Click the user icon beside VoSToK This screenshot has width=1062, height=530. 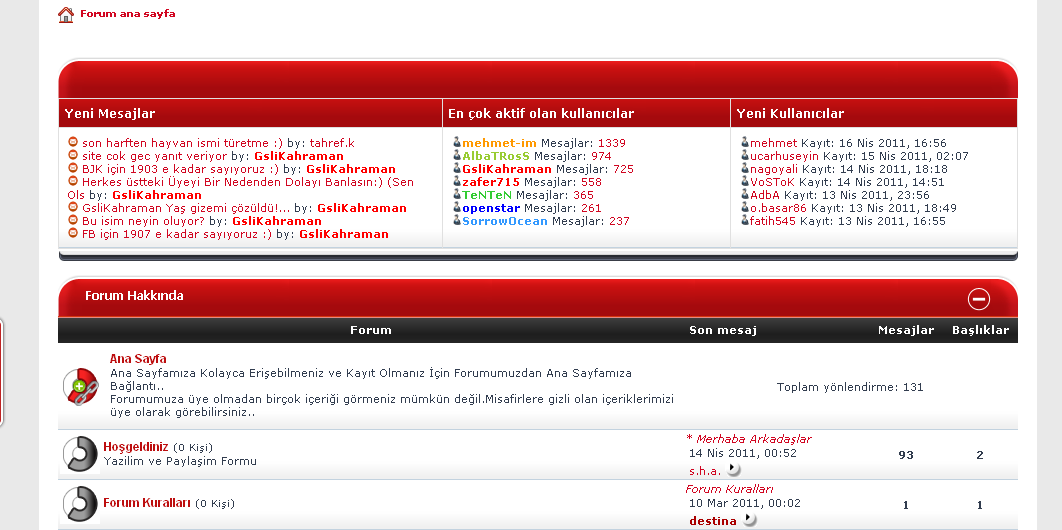745,181
